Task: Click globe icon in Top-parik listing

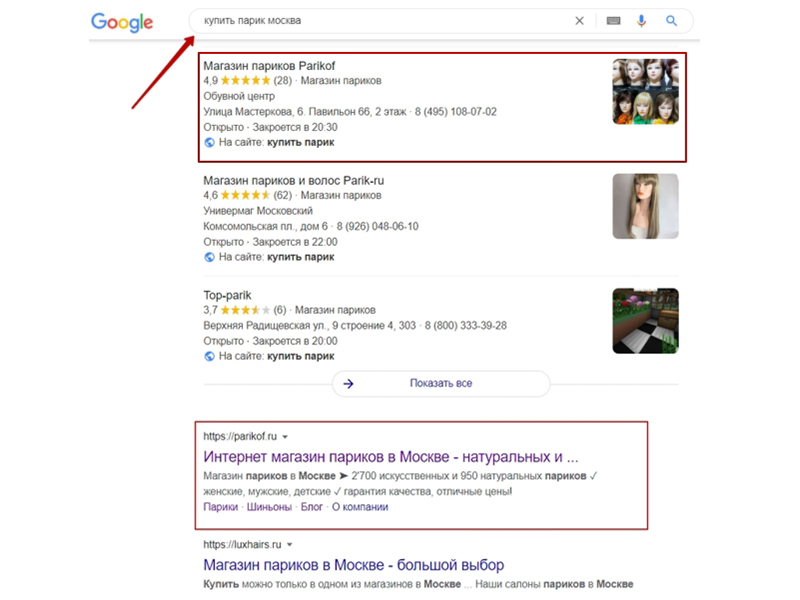Action: pyautogui.click(x=209, y=356)
